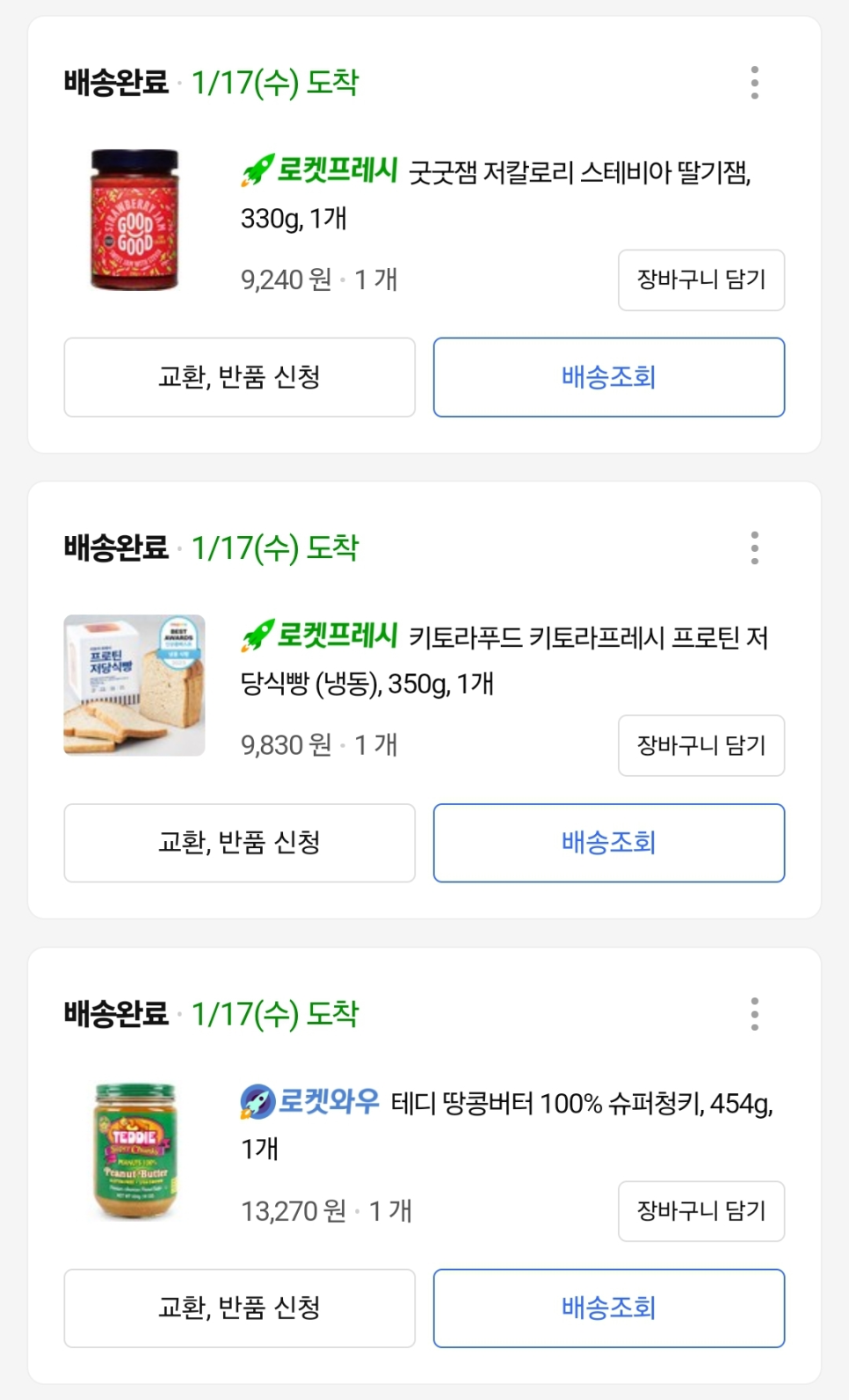Open 테디 땅콩버터 슈퍼청키 product title
849x1400 pixels.
click(580, 1104)
